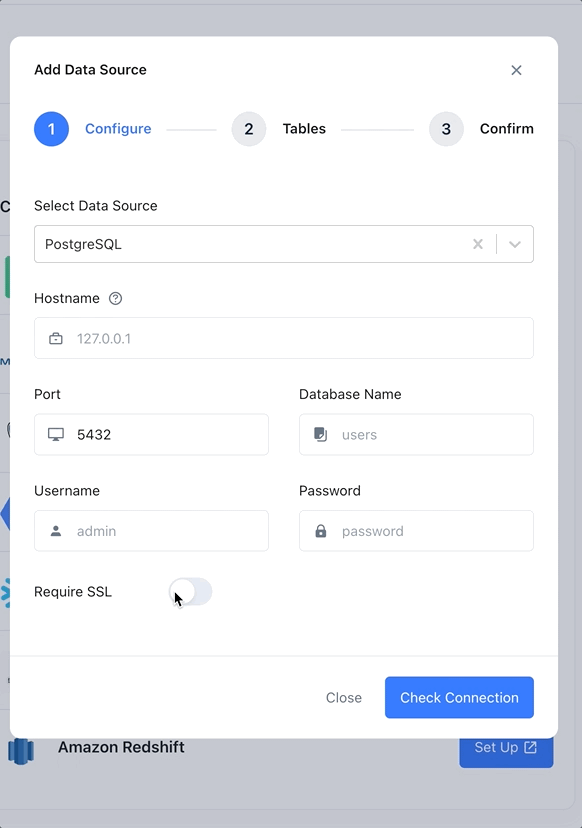Viewport: 582px width, 828px height.
Task: Click the Amazon Redshift logo icon
Action: point(21,751)
